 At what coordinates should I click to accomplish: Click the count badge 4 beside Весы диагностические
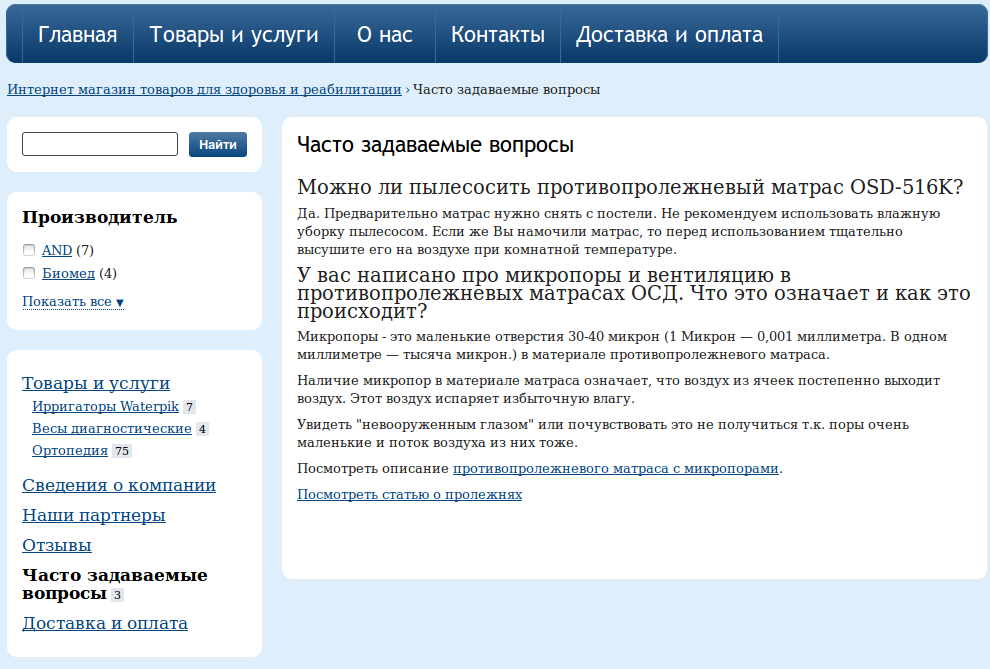pos(202,429)
